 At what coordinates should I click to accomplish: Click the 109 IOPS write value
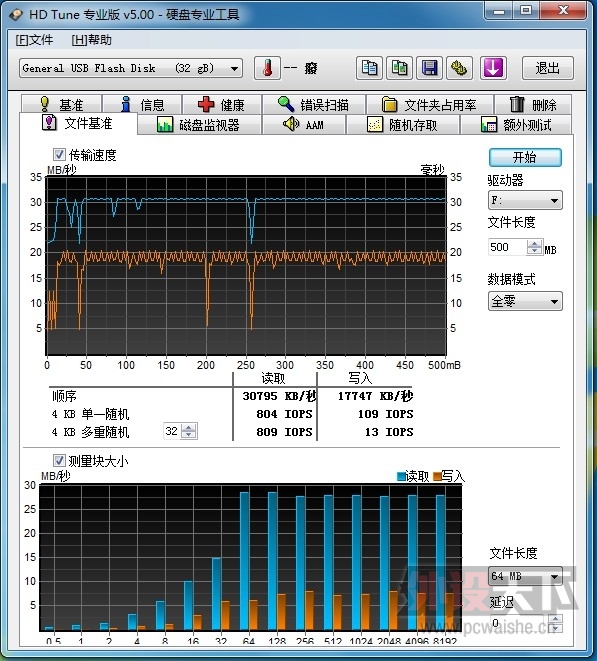[385, 414]
